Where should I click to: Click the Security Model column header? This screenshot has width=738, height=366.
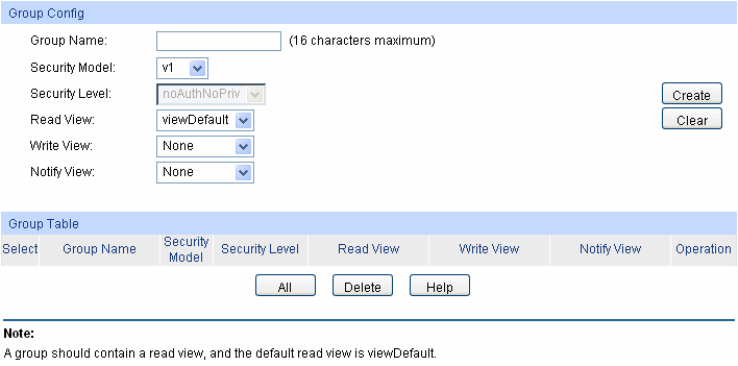click(x=186, y=249)
